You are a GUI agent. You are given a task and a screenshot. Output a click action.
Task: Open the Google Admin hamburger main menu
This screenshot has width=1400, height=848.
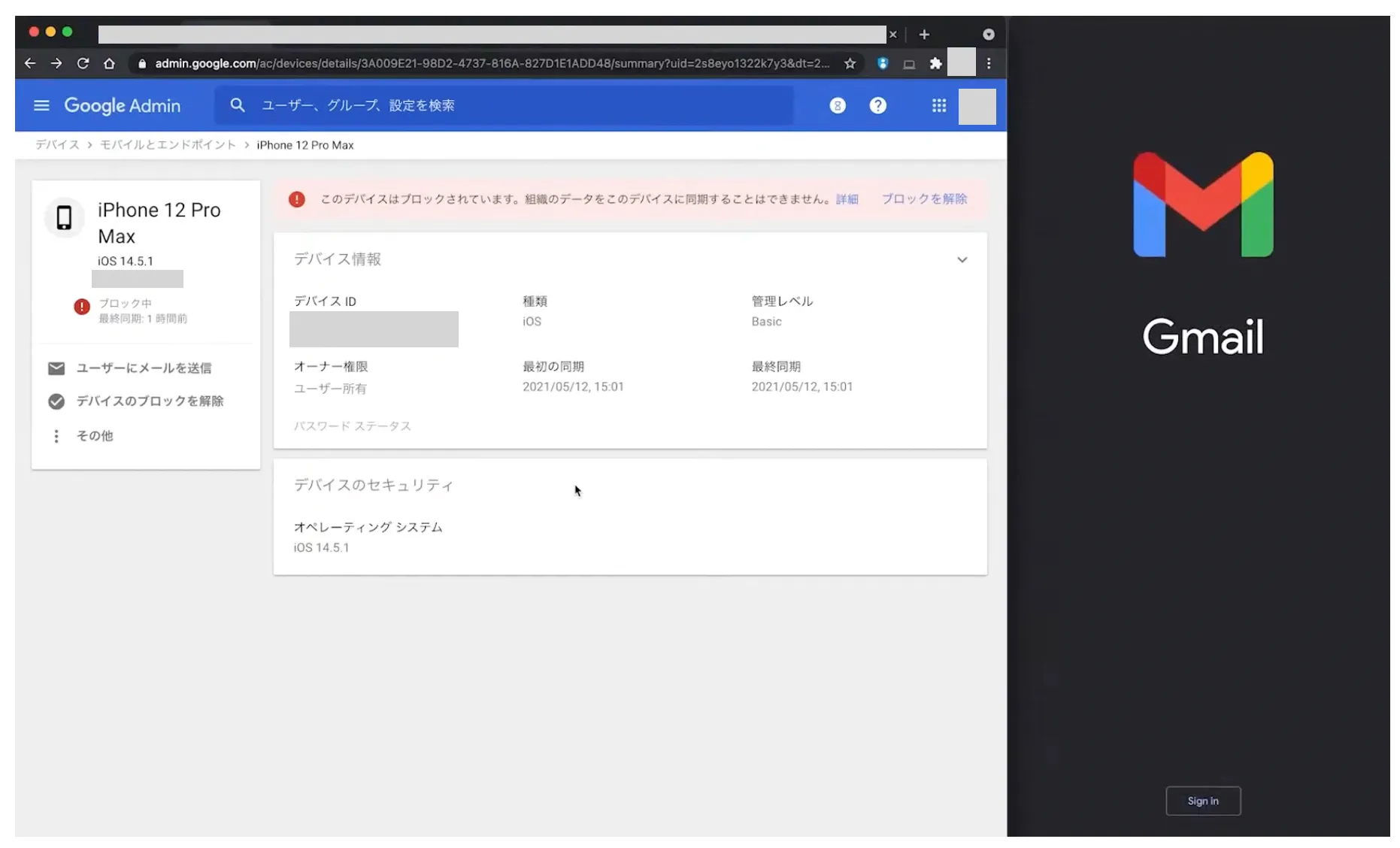click(41, 106)
